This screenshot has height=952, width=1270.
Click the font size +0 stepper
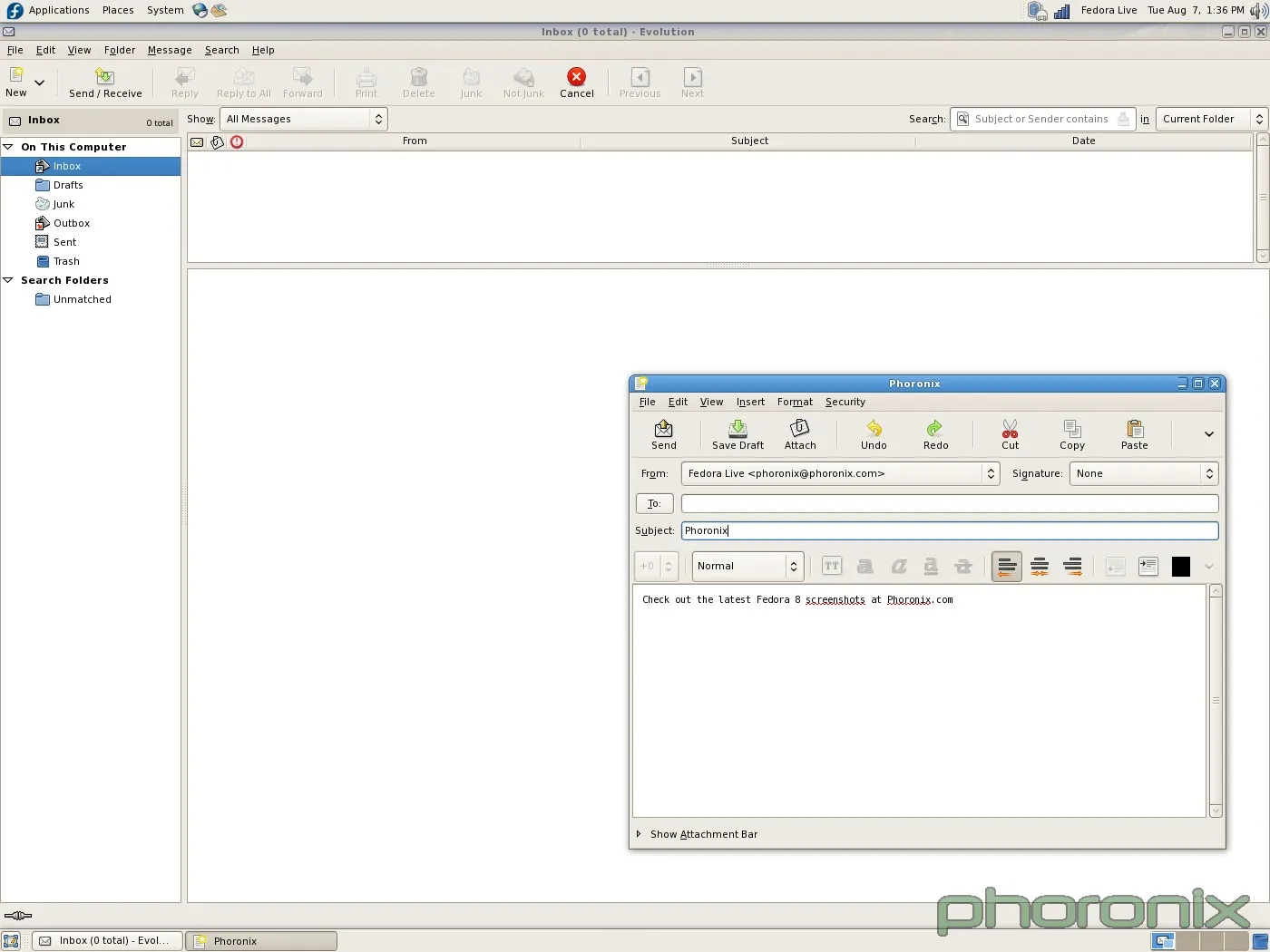657,566
